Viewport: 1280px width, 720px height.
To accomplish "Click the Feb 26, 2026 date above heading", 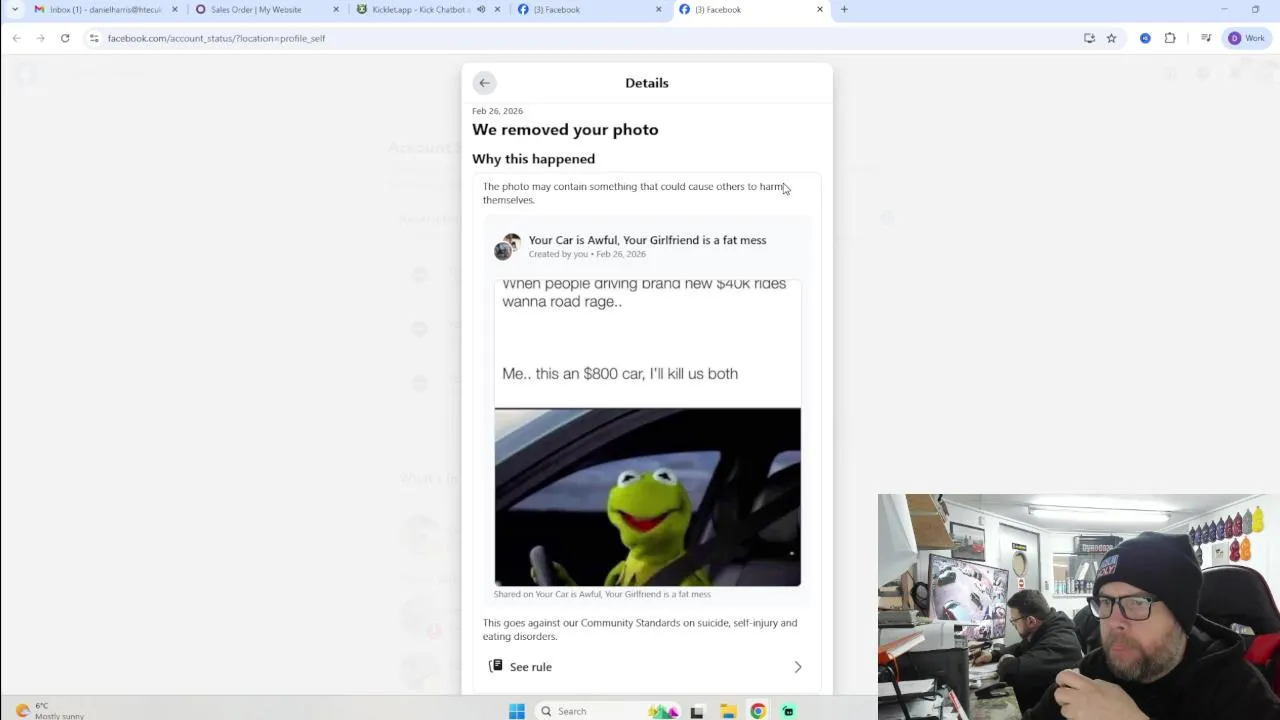I will [x=497, y=111].
